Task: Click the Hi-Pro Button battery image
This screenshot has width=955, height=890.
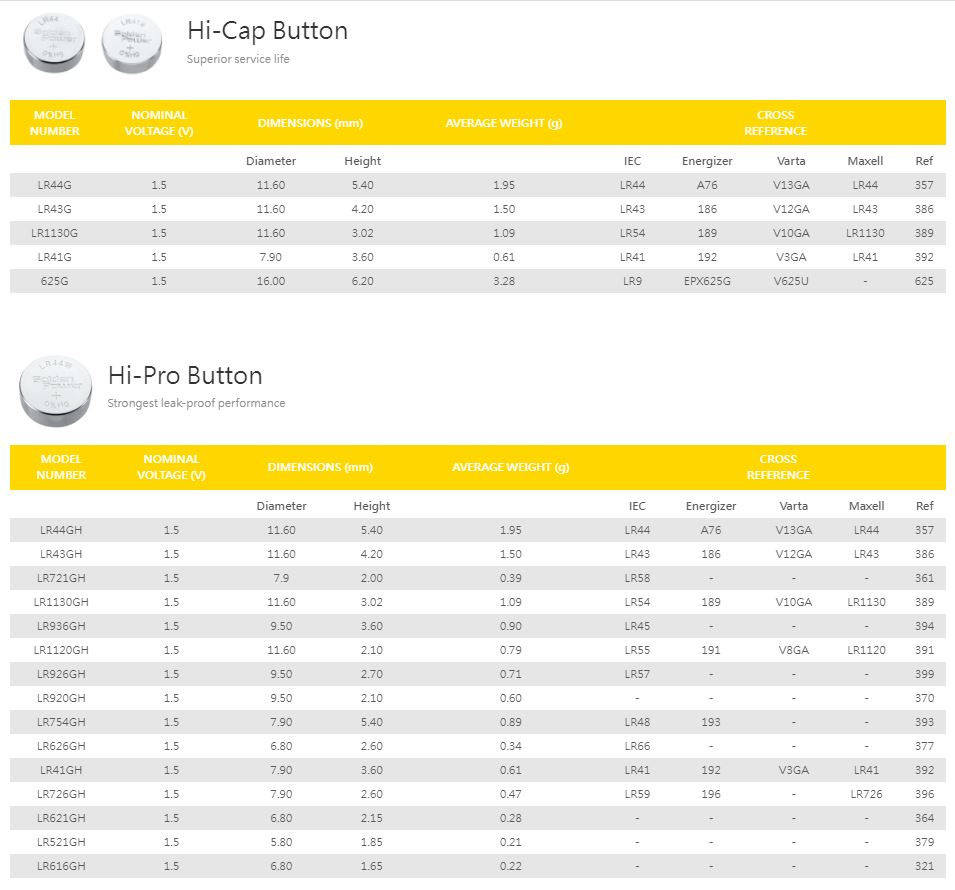Action: (x=56, y=388)
